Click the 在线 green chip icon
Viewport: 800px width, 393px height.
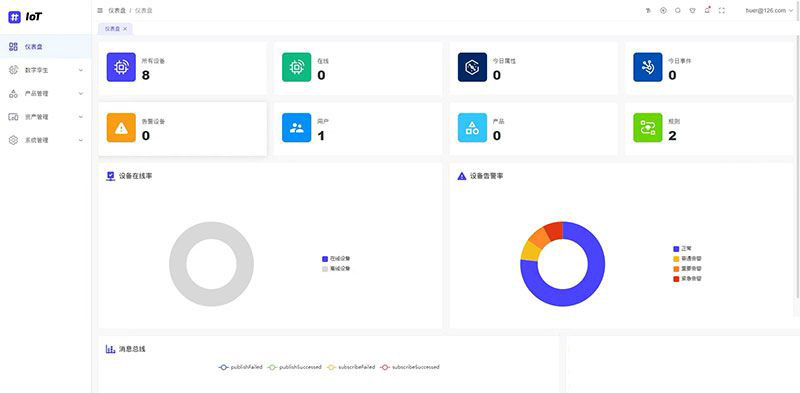(296, 67)
